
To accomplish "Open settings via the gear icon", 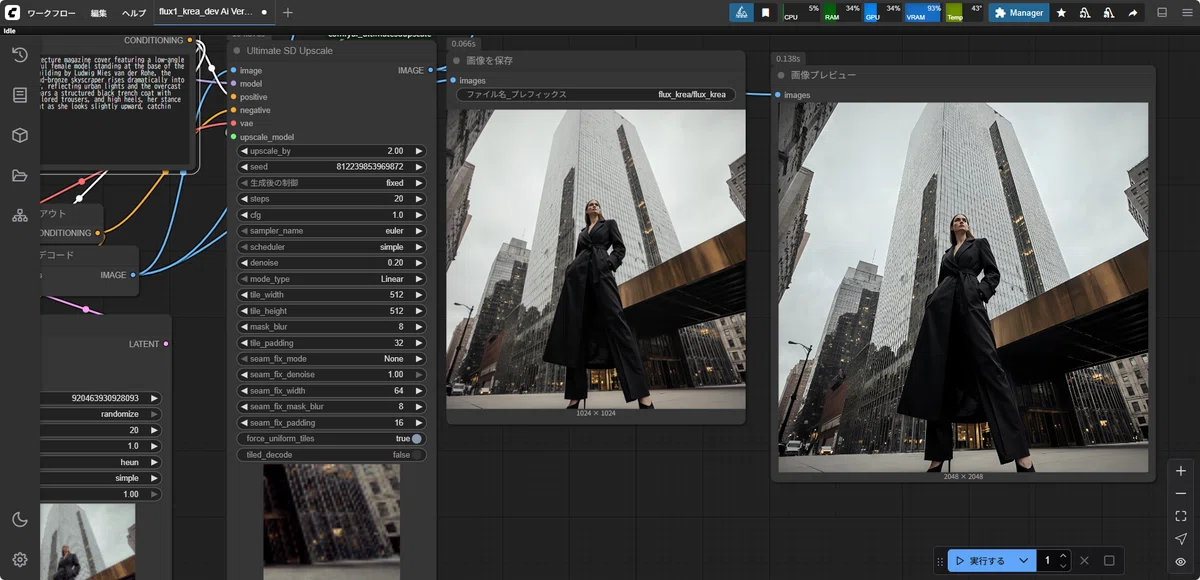I will coord(20,559).
